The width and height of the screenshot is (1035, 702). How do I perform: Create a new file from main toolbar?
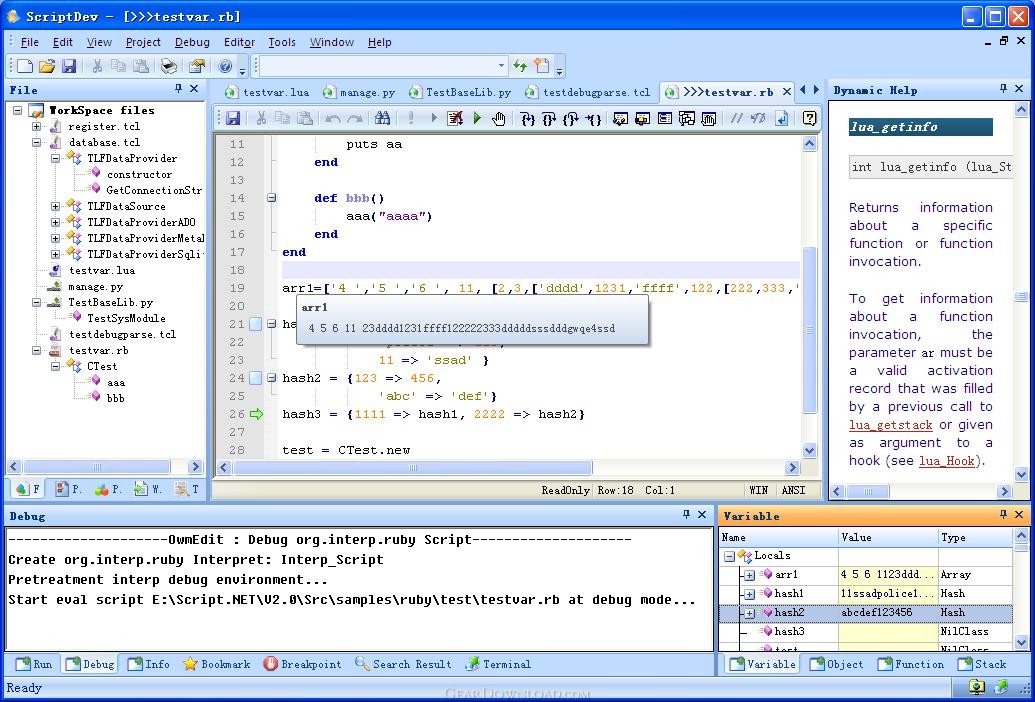pos(24,66)
